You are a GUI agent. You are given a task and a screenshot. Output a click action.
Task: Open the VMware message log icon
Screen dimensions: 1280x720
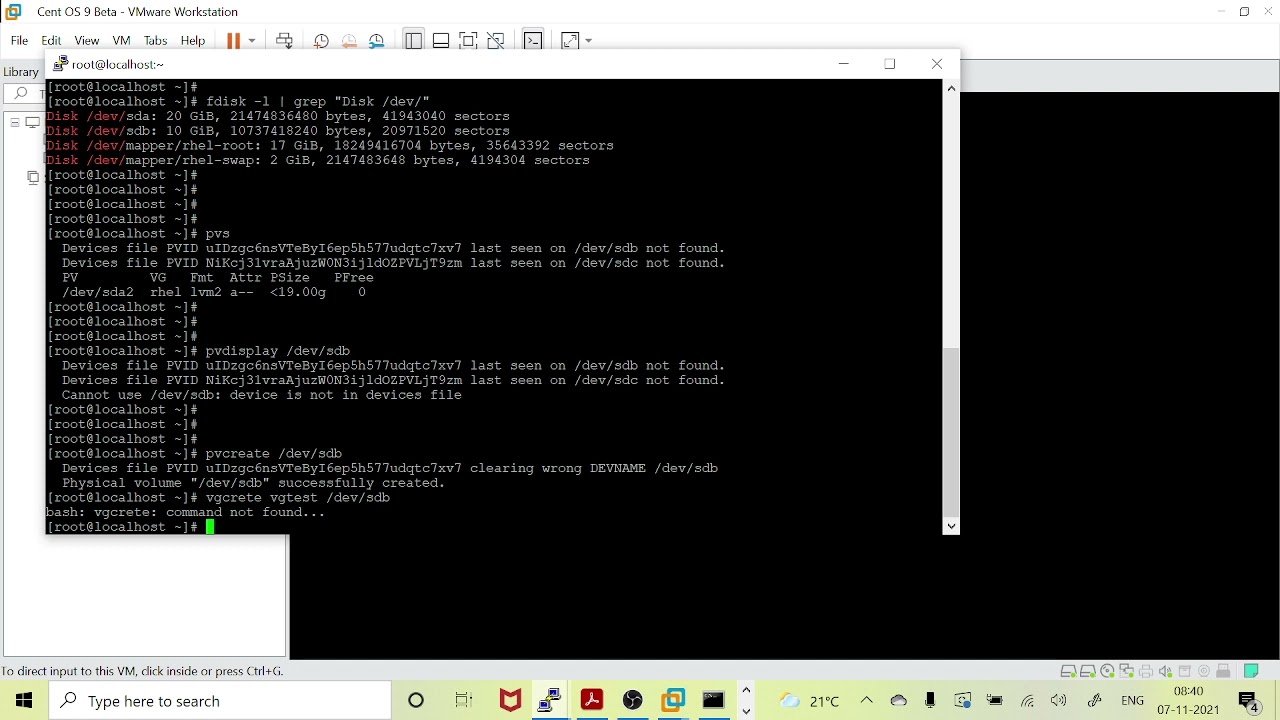(1252, 672)
